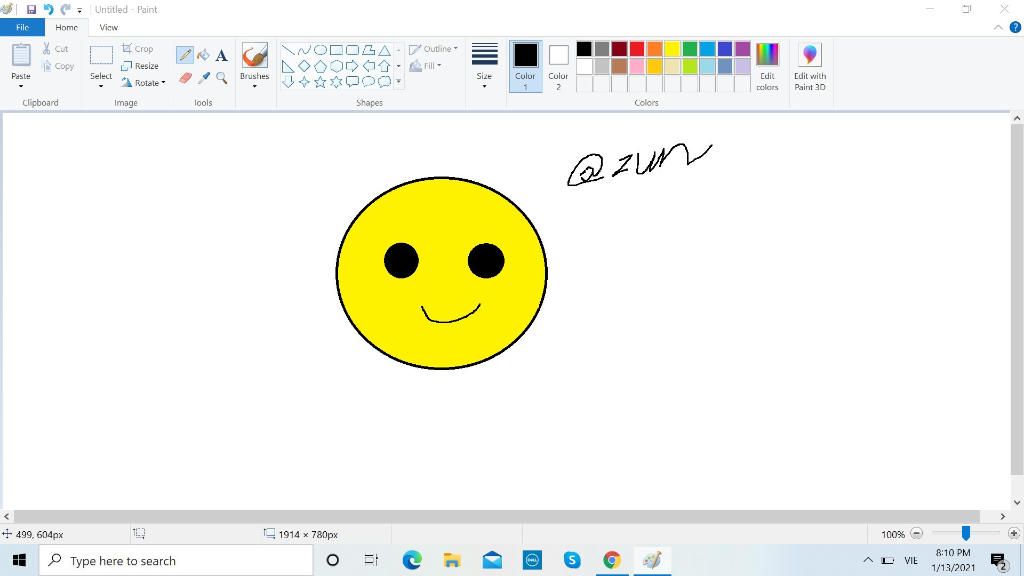Open File Explorer from the taskbar
Image resolution: width=1024 pixels, height=576 pixels.
coord(452,560)
